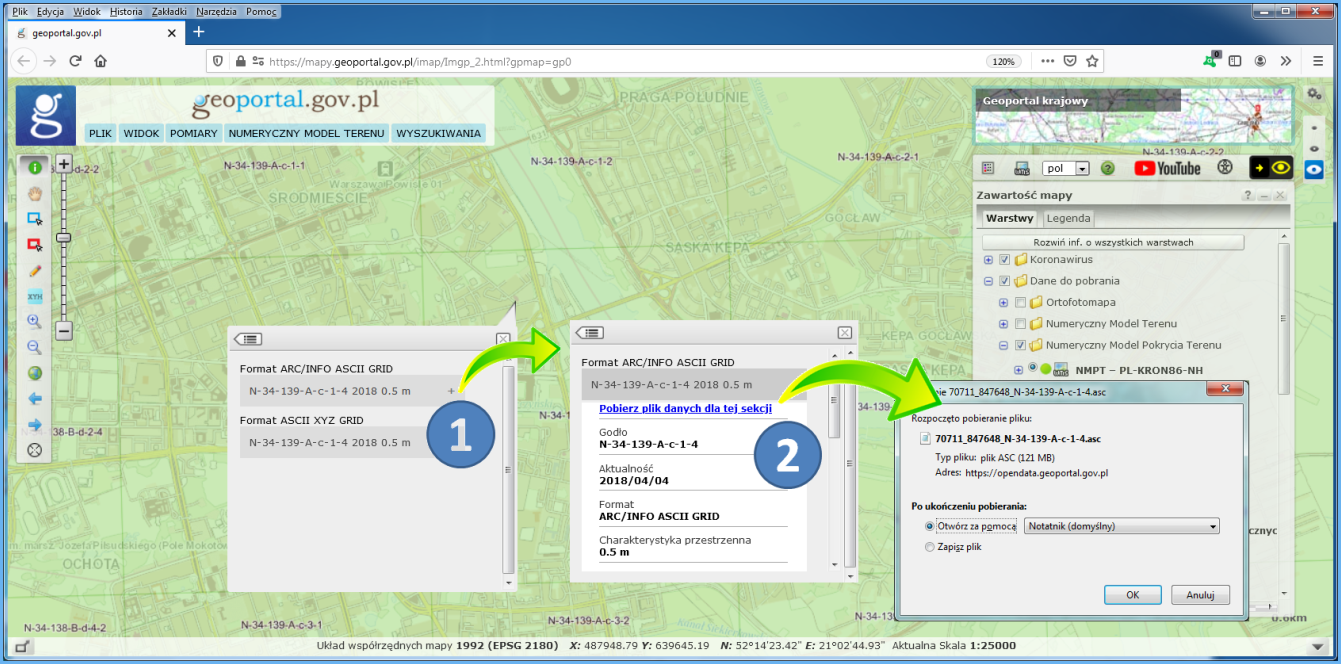1341x664 pixels.
Task: Click the crossed-circle clear tool
Action: pos(34,450)
